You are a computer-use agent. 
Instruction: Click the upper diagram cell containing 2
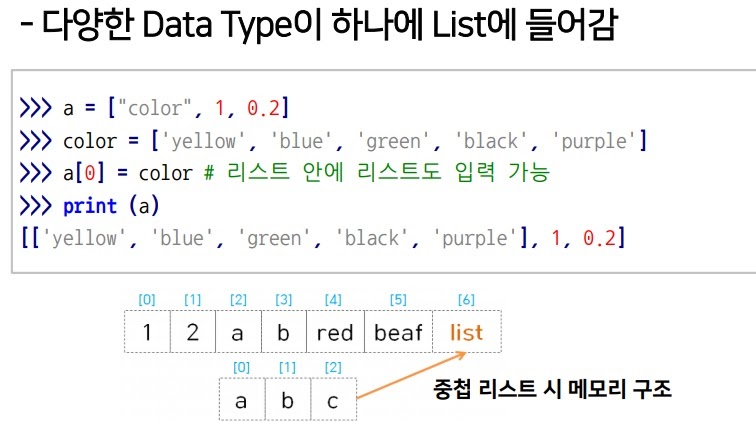pyautogui.click(x=193, y=332)
